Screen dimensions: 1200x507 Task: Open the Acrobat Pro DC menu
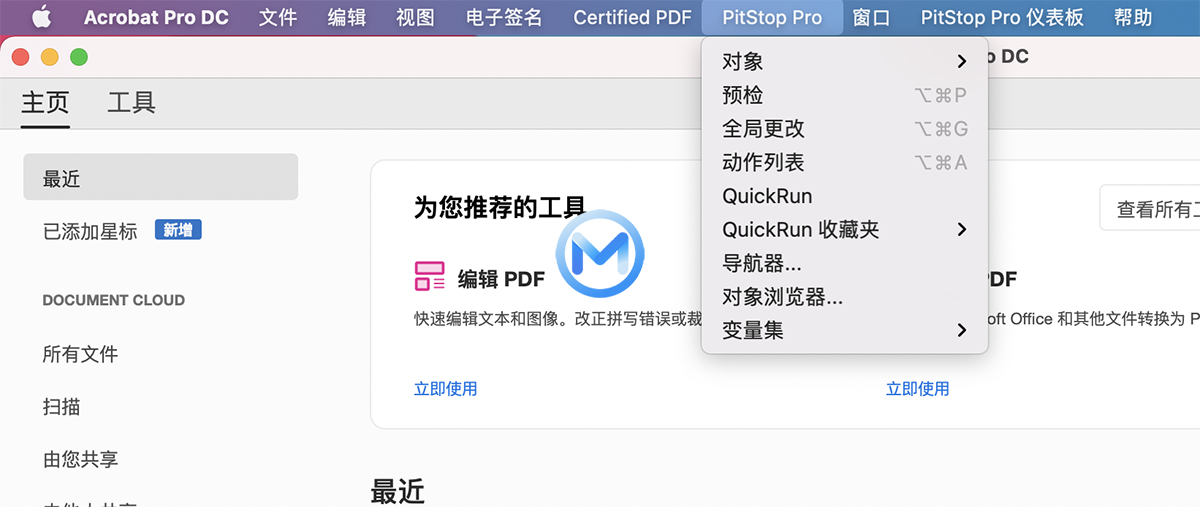(156, 17)
